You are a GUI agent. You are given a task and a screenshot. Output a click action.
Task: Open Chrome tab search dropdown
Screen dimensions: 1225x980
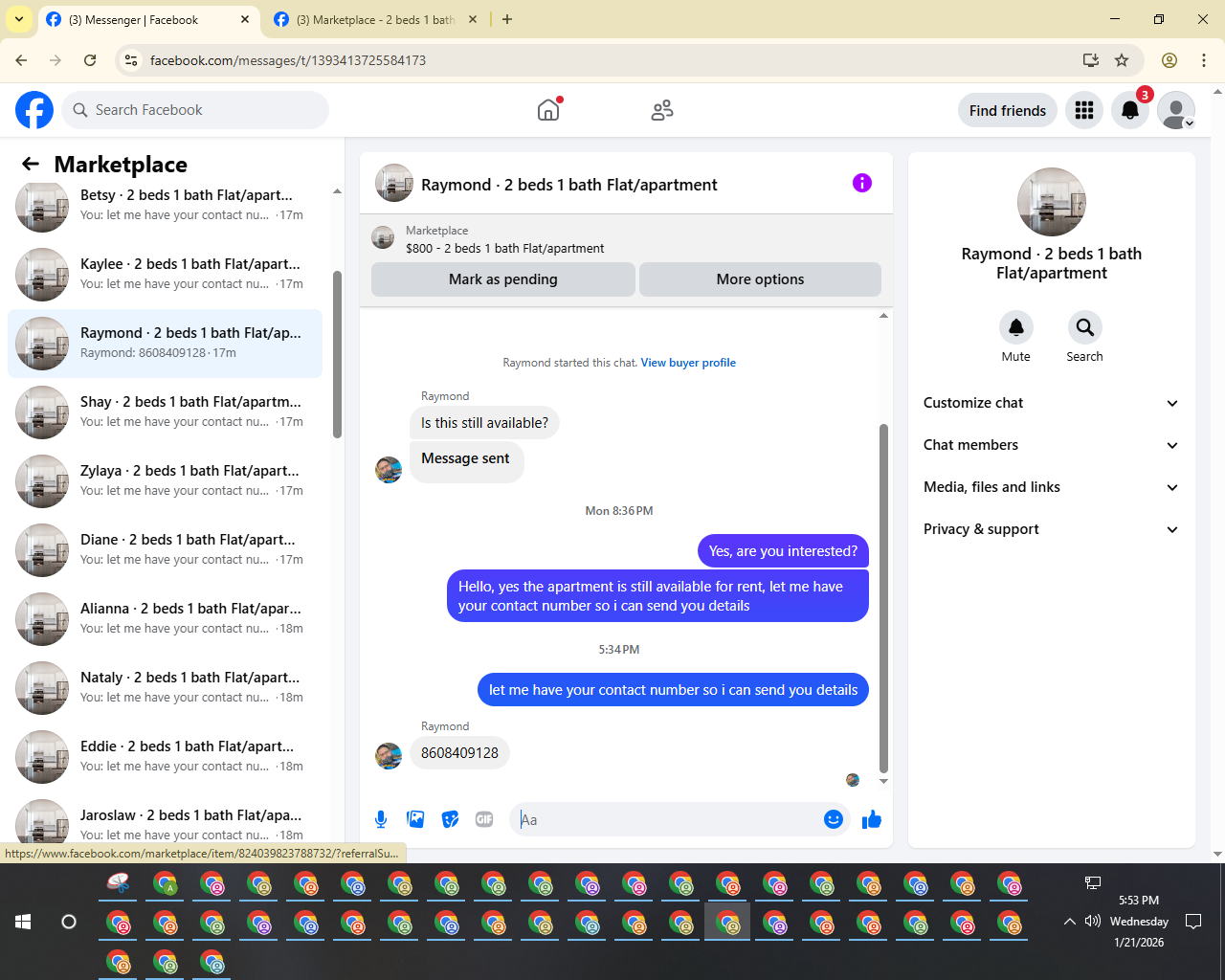click(x=19, y=19)
